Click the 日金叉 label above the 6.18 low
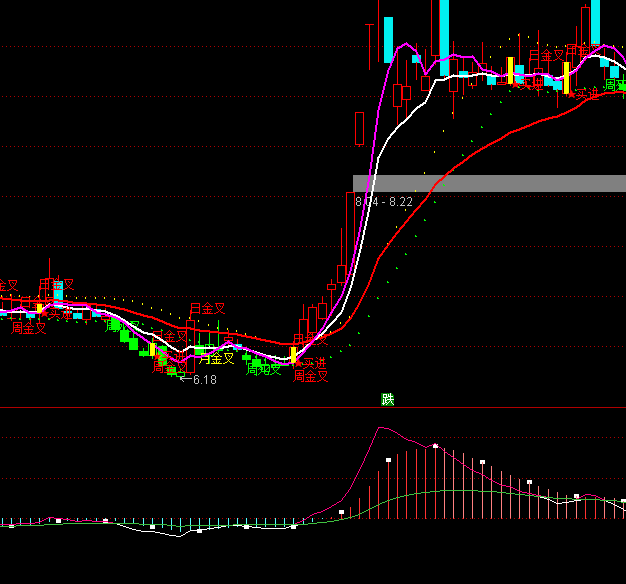The height and width of the screenshot is (584, 626). pyautogui.click(x=207, y=309)
